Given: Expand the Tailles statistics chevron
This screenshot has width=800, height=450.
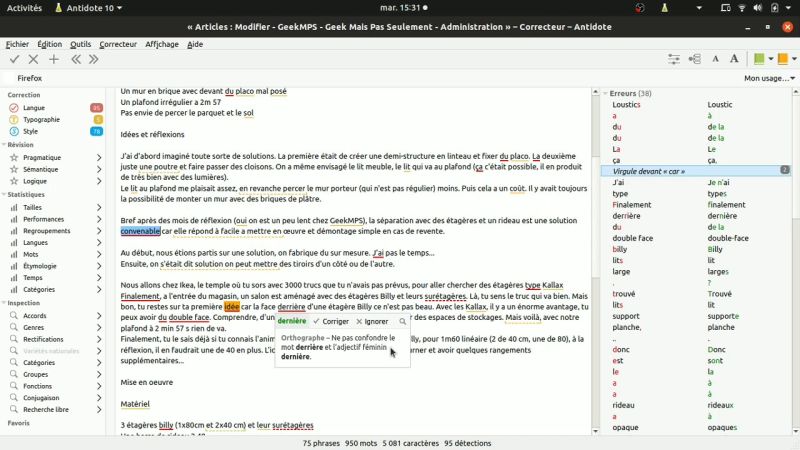Looking at the screenshot, I should pyautogui.click(x=99, y=208).
